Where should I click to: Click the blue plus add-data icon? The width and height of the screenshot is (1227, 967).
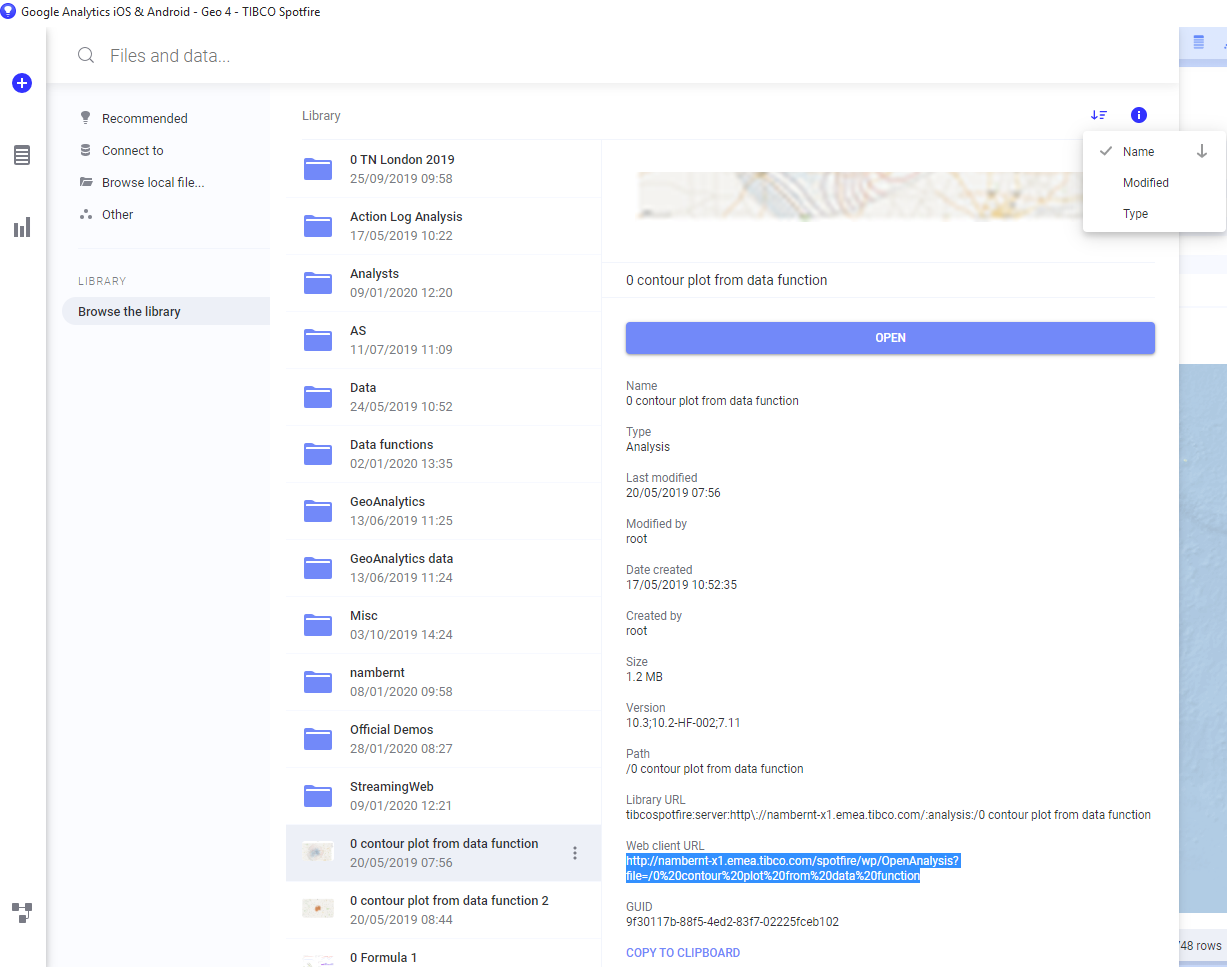pyautogui.click(x=22, y=84)
